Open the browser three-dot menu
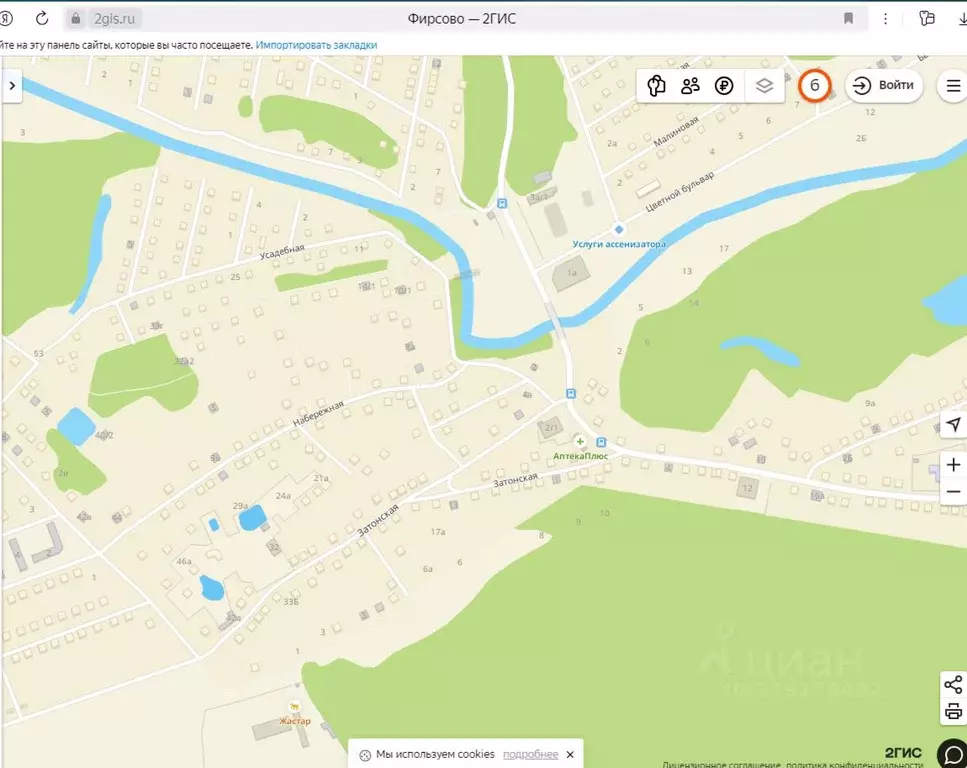Viewport: 967px width, 768px height. coord(885,19)
